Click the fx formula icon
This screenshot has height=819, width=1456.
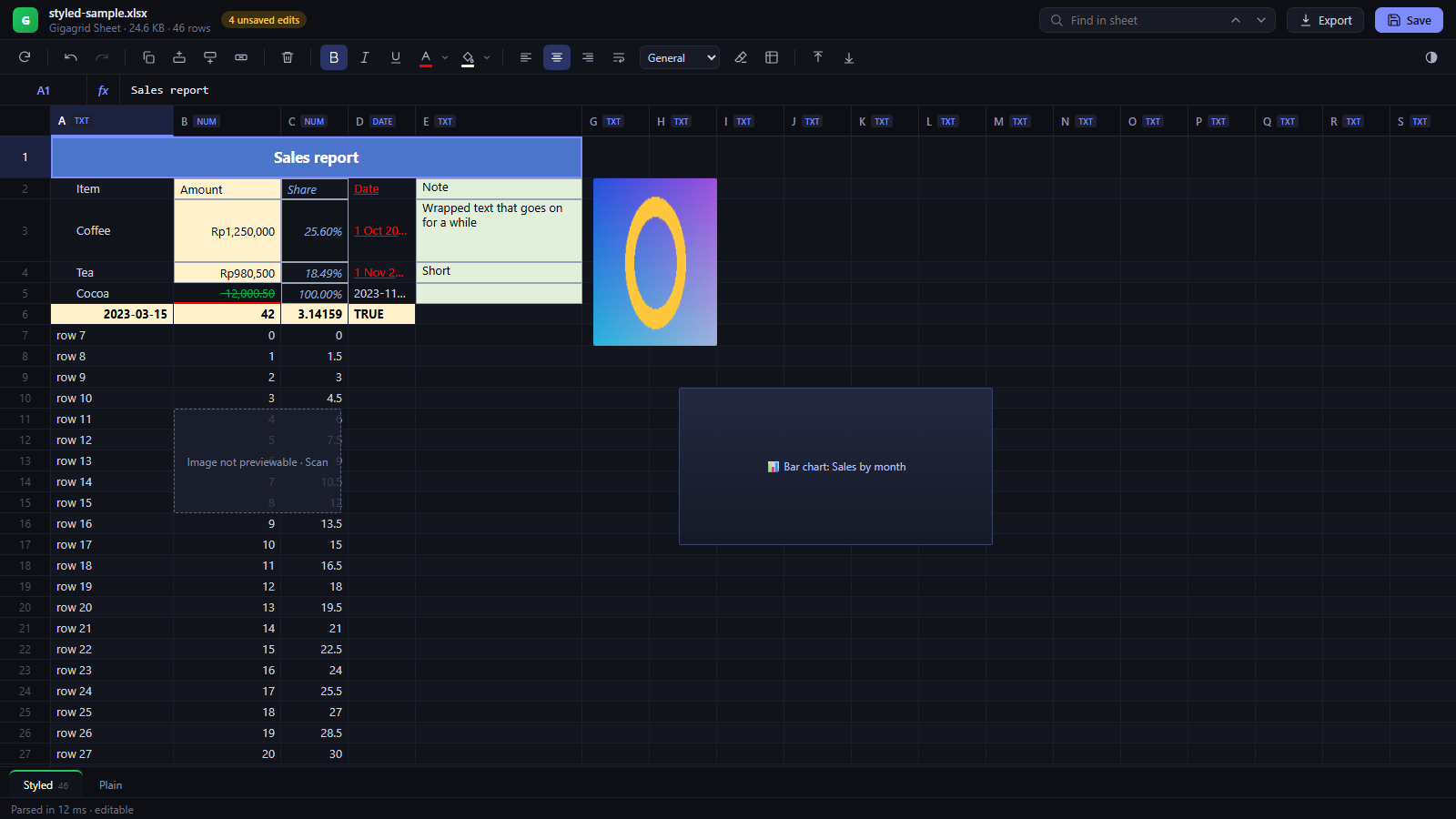coord(103,90)
